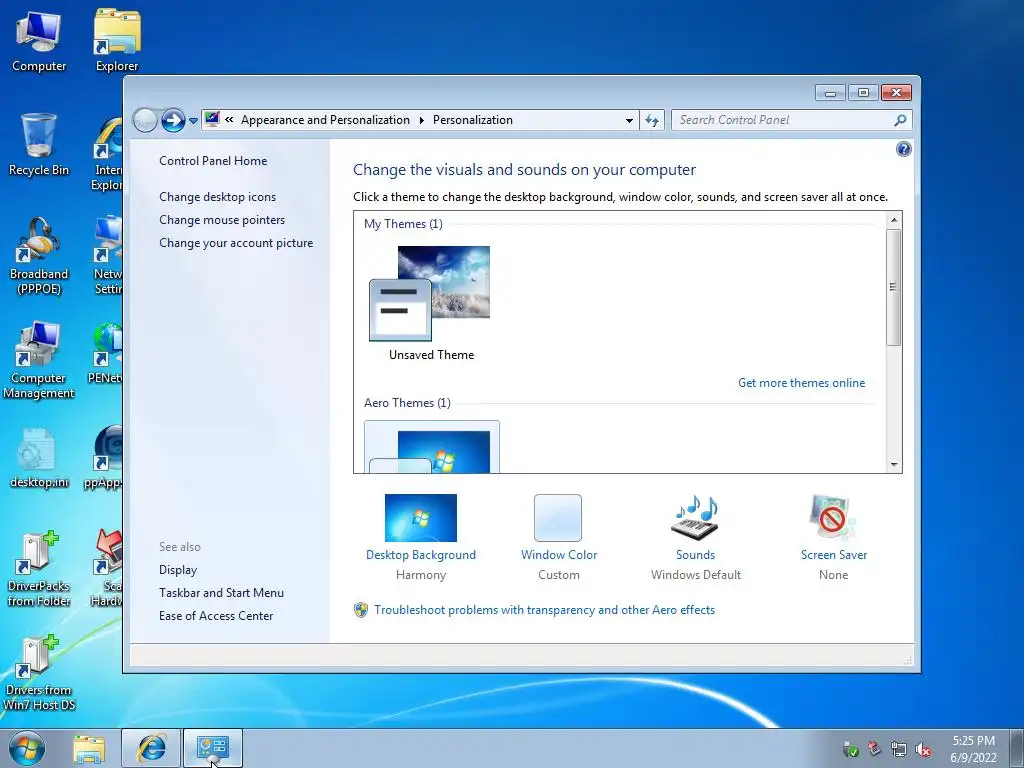The image size is (1024, 768).
Task: Open the Screen Saver icon
Action: pos(833,518)
